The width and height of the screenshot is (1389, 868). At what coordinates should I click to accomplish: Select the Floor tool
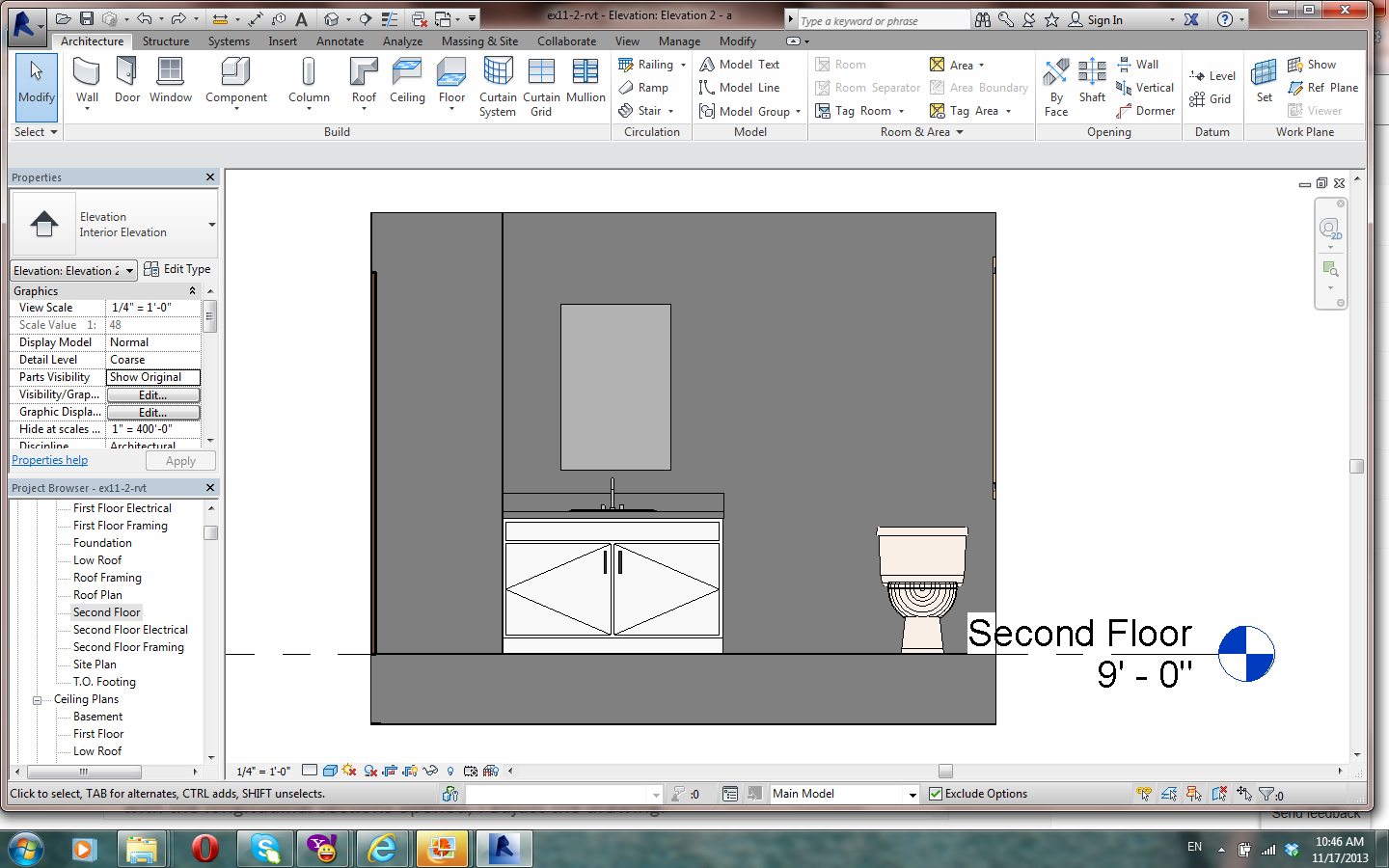pyautogui.click(x=451, y=82)
